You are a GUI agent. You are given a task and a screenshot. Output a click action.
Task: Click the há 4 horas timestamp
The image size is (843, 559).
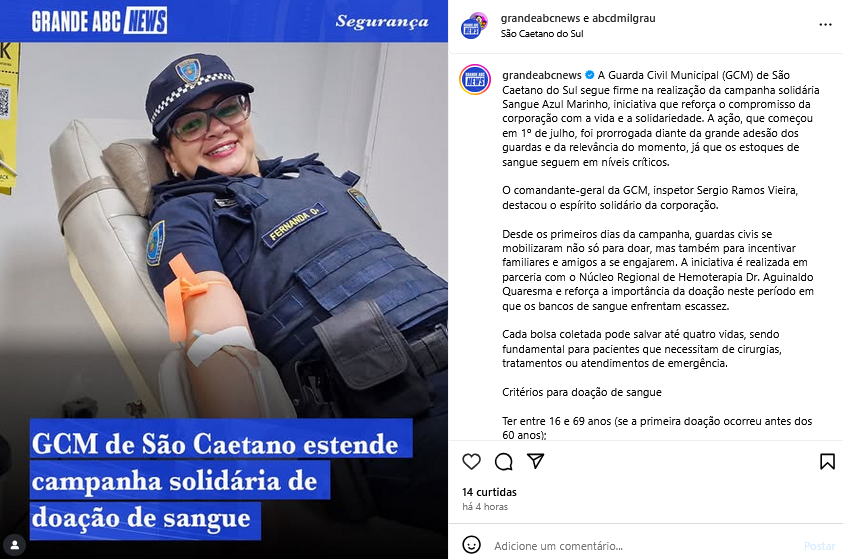pyautogui.click(x=485, y=507)
